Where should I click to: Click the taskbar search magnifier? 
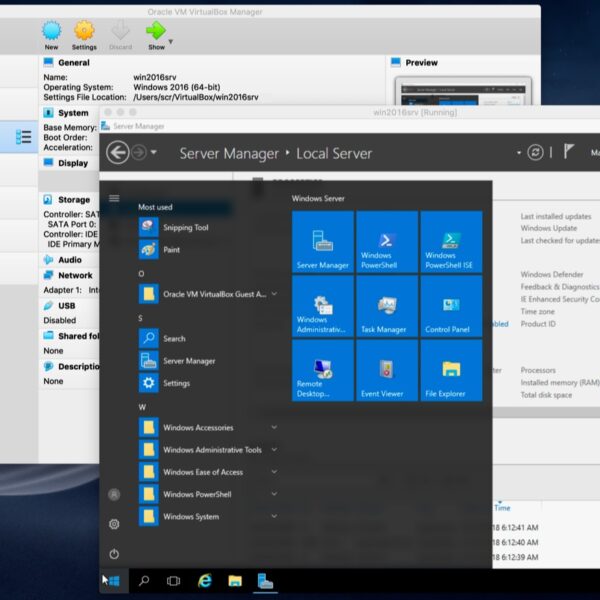click(x=144, y=581)
